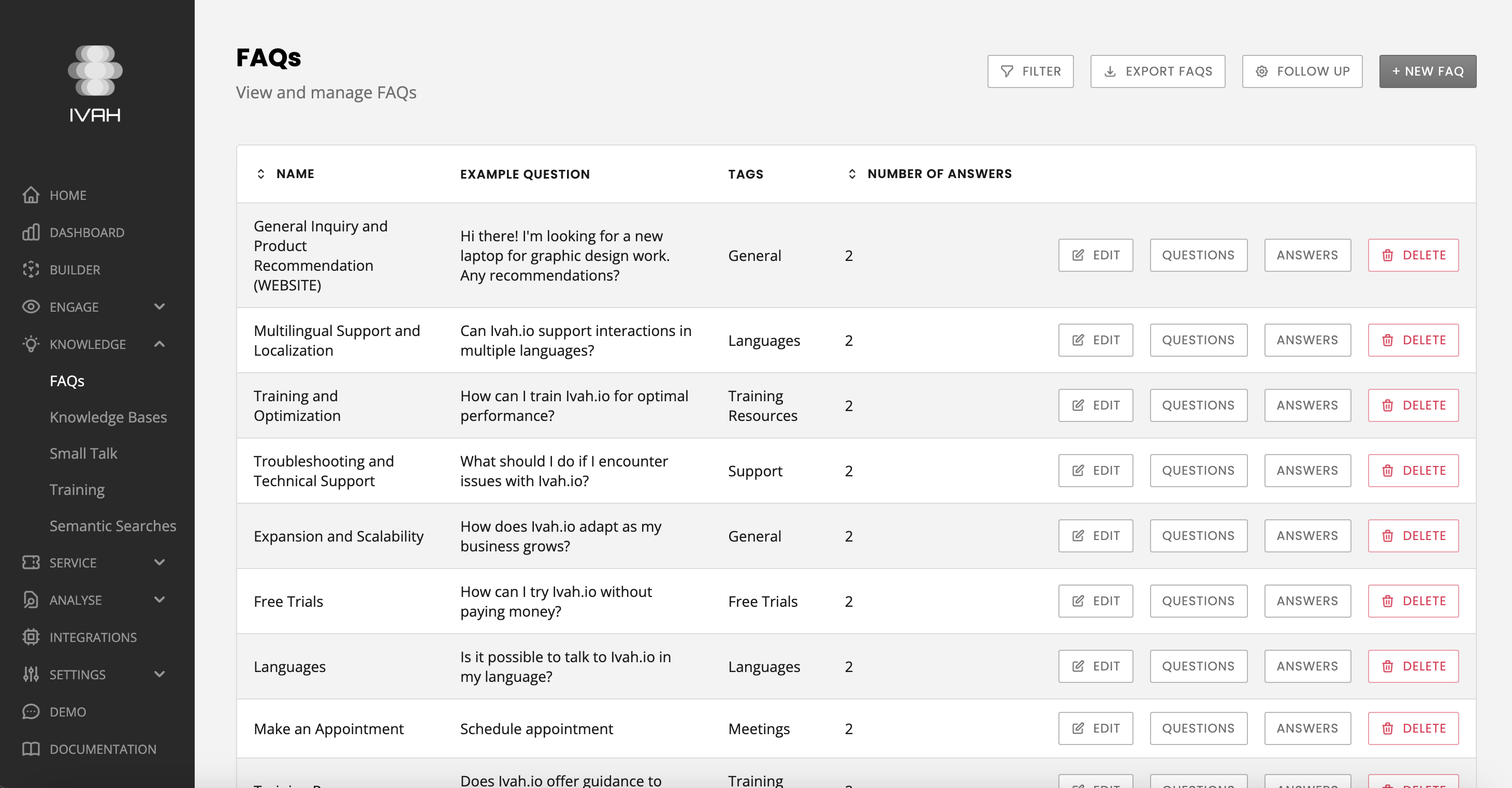Click the IVAH logo
Screen dimensions: 1512x788
95,84
